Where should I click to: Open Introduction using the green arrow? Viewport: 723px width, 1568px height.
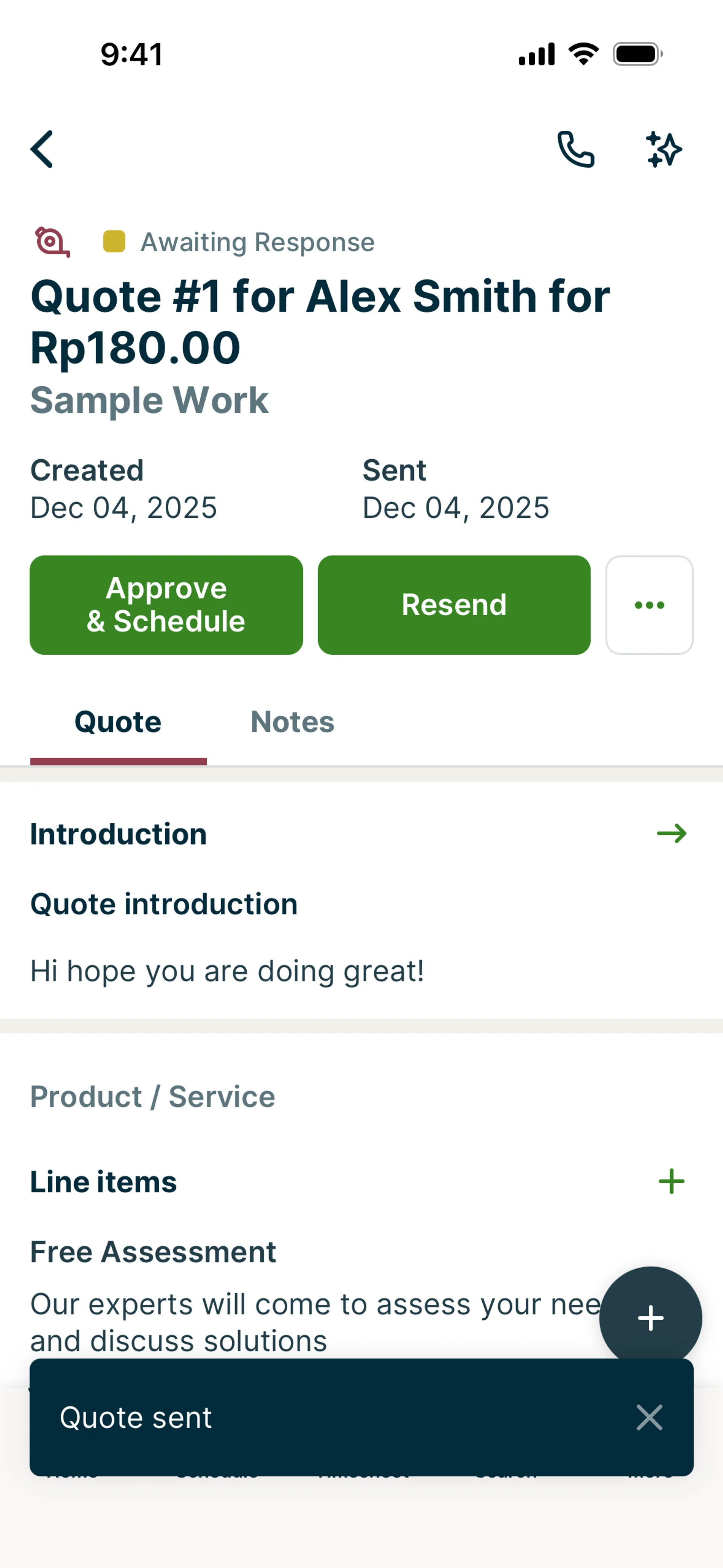point(671,833)
